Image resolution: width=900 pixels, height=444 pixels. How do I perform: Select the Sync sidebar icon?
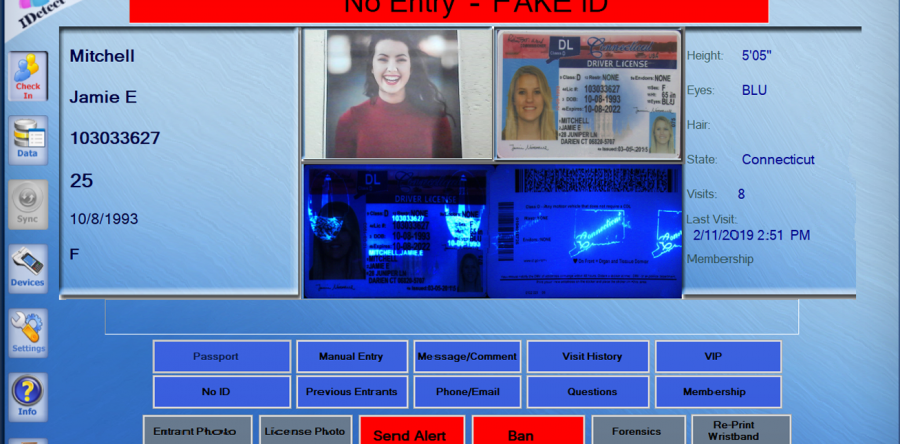[x=28, y=203]
